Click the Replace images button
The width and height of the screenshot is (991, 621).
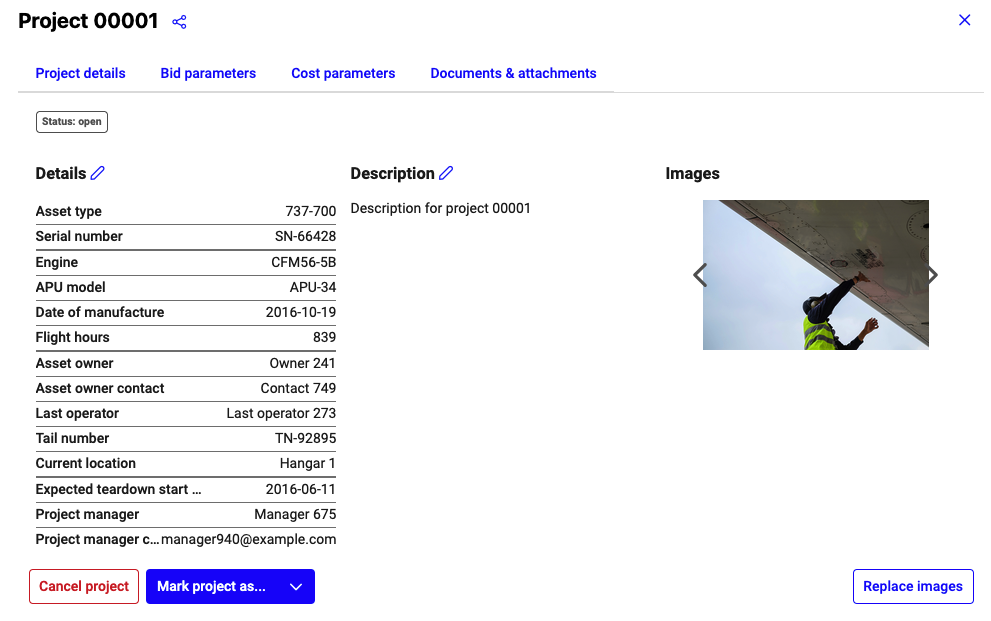pyautogui.click(x=912, y=587)
